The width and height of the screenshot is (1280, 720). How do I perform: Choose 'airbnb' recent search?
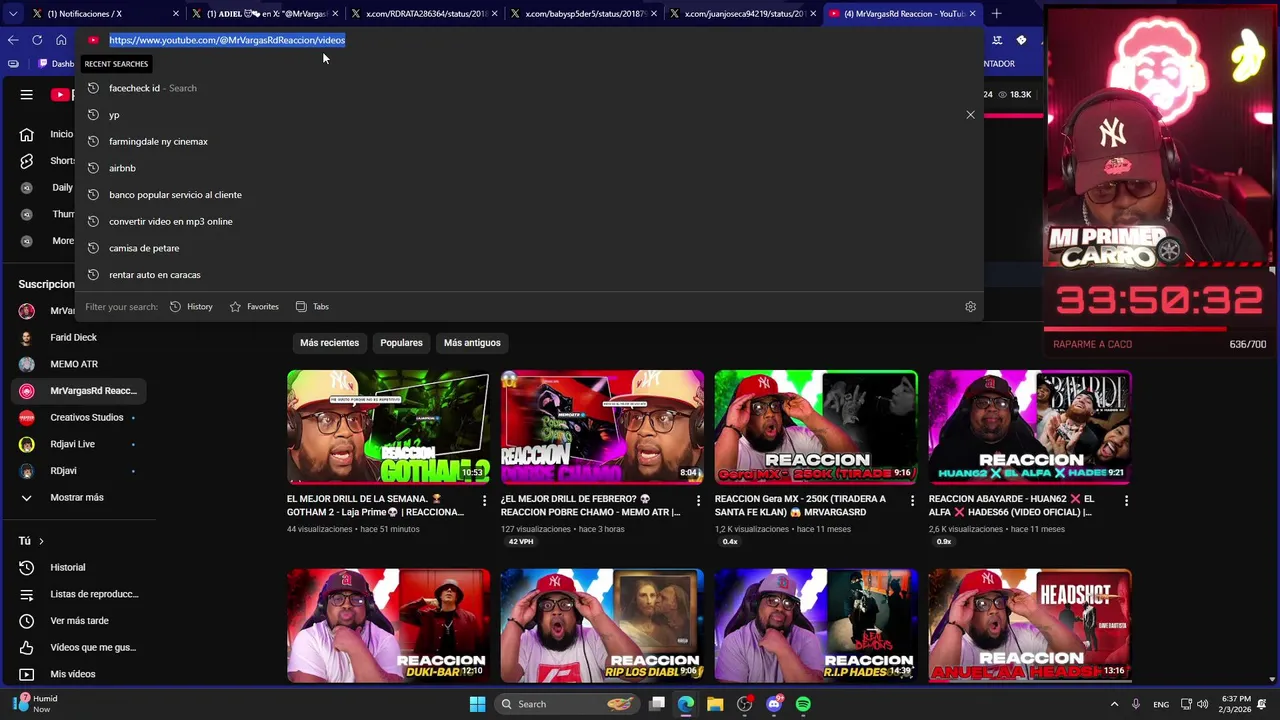(x=529, y=168)
